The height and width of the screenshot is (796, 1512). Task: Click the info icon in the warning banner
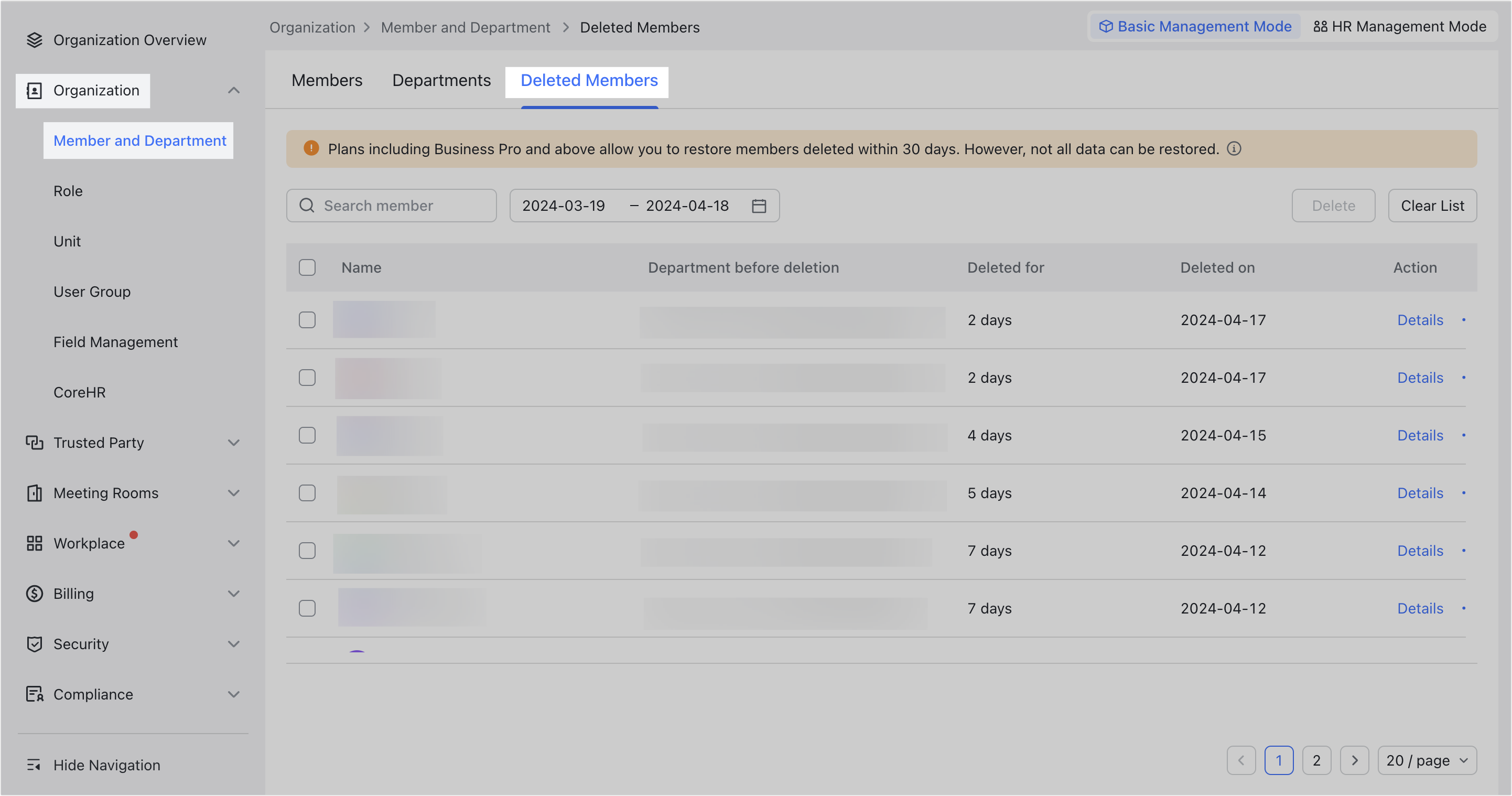pos(1234,148)
